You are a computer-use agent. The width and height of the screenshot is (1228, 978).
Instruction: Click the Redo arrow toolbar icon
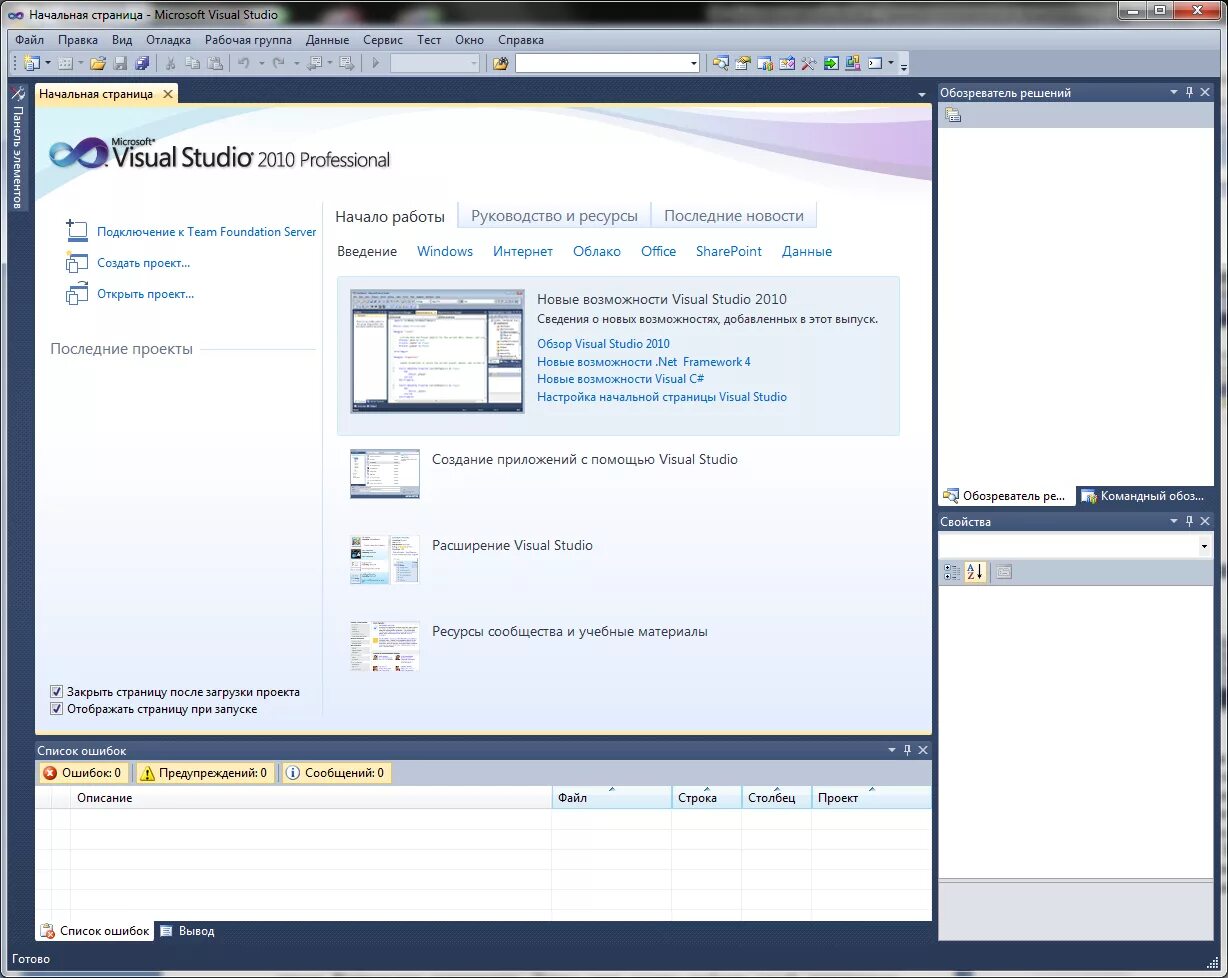(x=278, y=63)
